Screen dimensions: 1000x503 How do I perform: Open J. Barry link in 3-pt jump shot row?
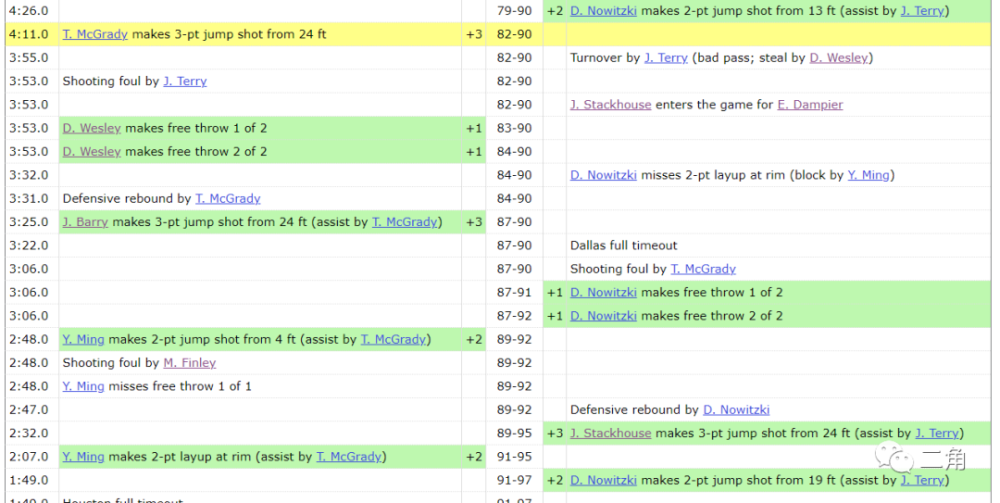[x=85, y=222]
